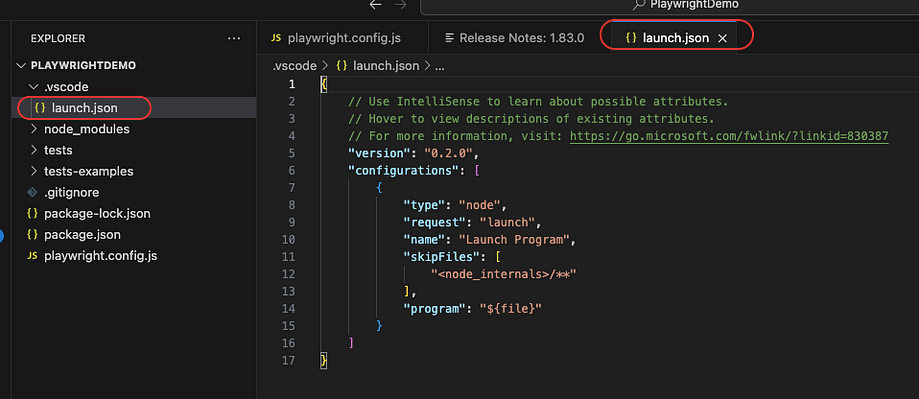Open package-lock.json file
Image resolution: width=919 pixels, height=399 pixels.
[134, 213]
